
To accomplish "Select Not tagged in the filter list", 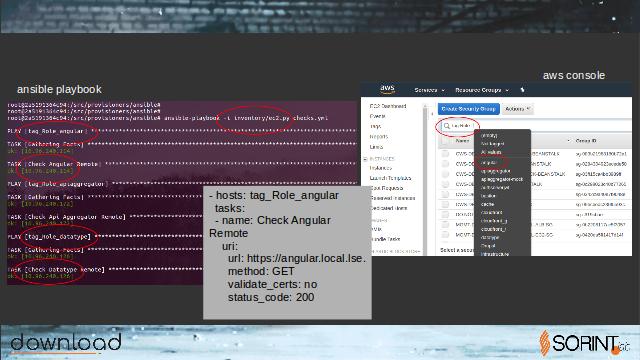I will [x=492, y=144].
